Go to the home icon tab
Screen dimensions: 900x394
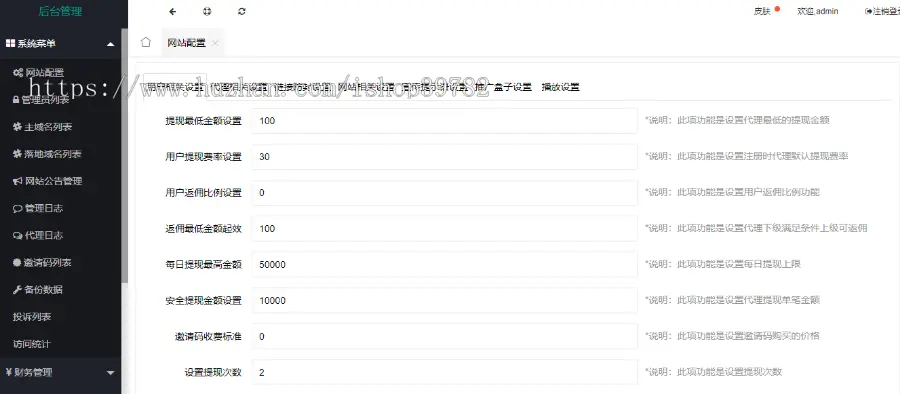coord(146,42)
